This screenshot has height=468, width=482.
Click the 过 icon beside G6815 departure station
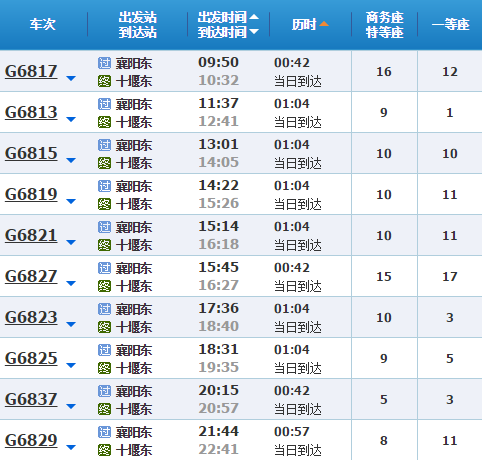click(x=104, y=145)
